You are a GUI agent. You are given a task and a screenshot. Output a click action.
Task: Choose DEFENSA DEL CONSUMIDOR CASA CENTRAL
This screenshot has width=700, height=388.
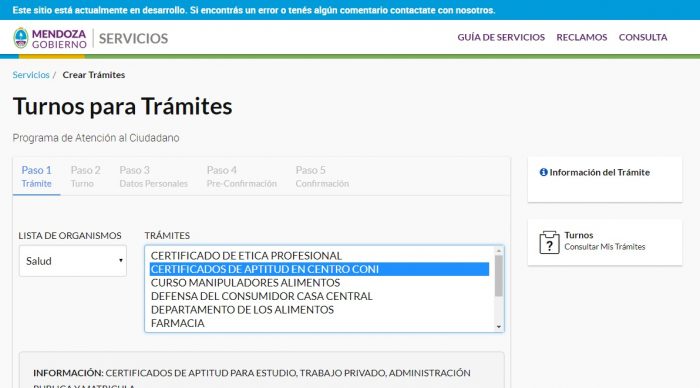tap(320, 296)
